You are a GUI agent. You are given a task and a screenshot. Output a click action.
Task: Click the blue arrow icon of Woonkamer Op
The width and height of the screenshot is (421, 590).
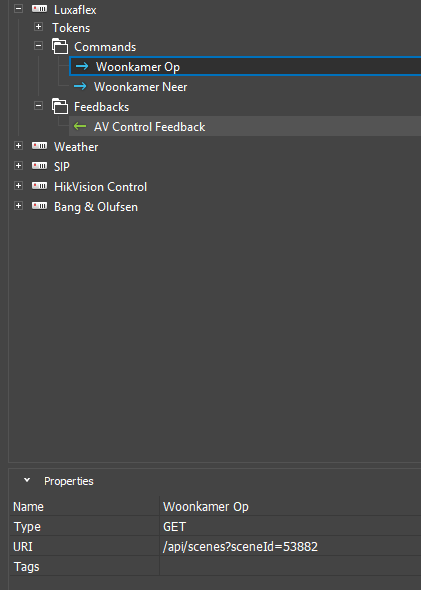tap(82, 67)
